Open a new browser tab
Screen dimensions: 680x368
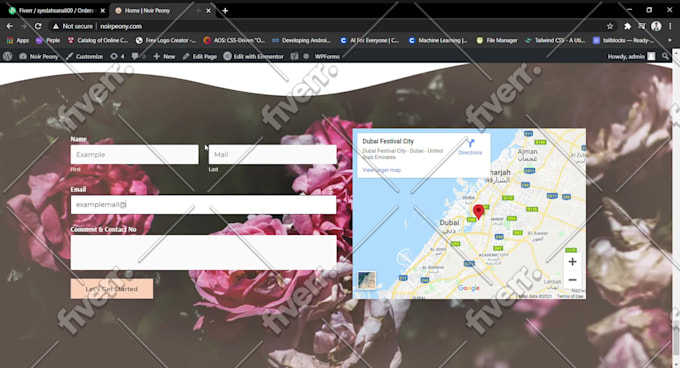pos(225,10)
